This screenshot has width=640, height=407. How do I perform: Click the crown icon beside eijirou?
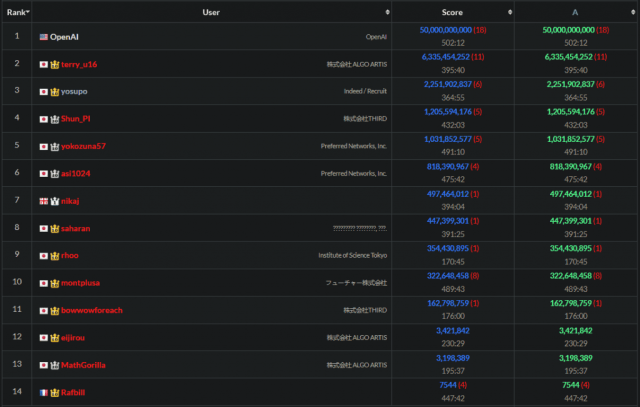55,338
